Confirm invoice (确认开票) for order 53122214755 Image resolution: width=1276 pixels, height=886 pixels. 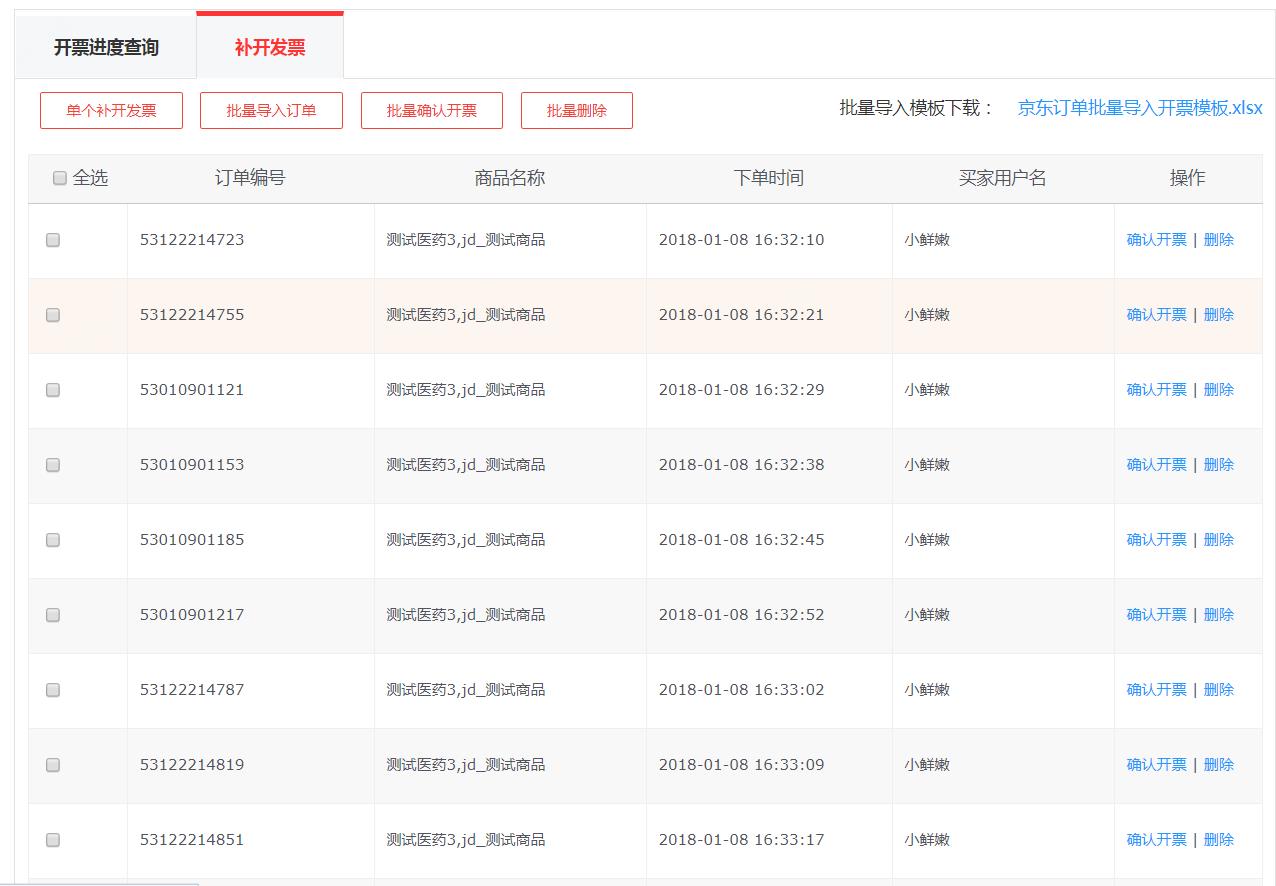click(1156, 315)
